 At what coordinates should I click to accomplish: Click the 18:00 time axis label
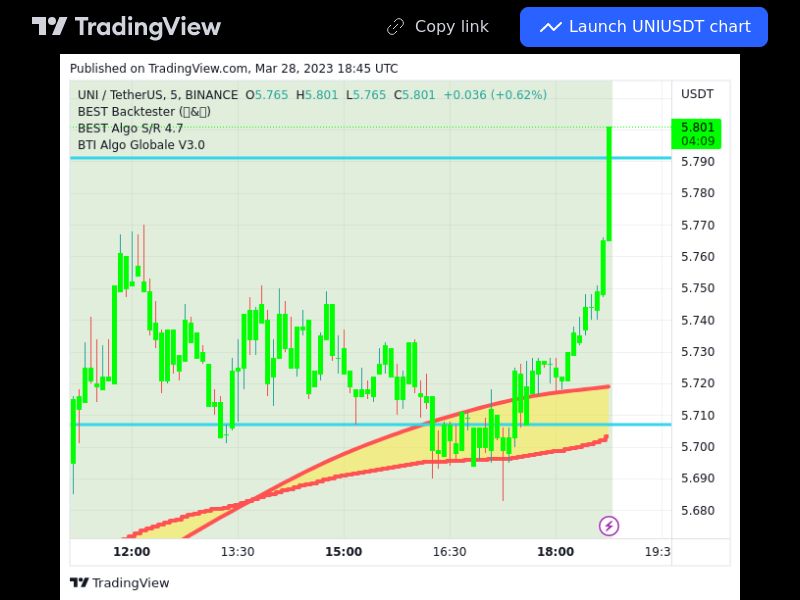[x=556, y=552]
